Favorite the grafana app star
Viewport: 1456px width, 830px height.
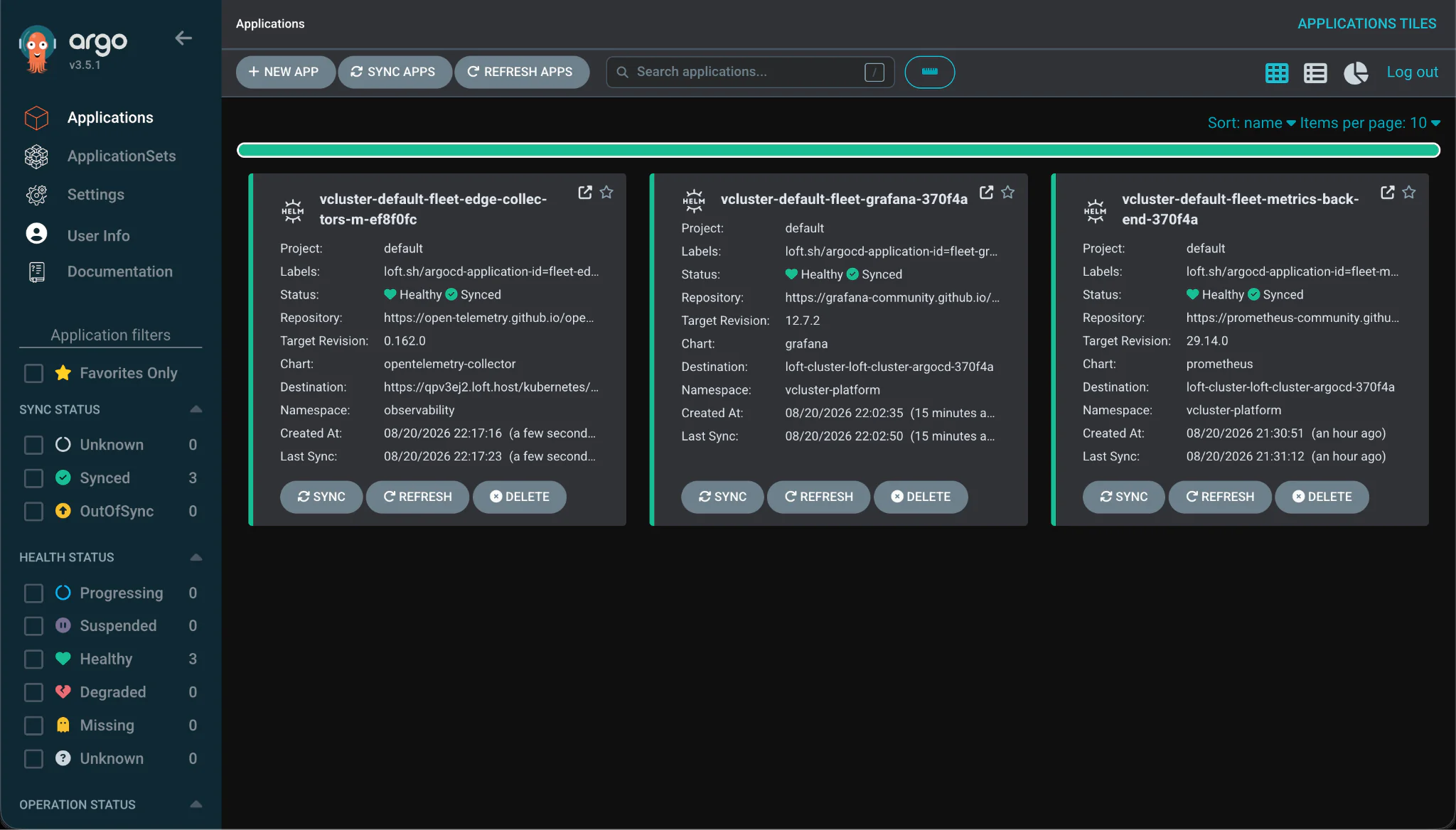tap(1007, 193)
